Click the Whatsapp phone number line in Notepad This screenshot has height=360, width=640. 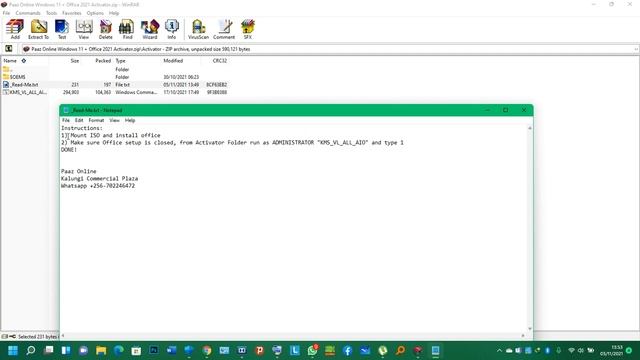tap(98, 186)
